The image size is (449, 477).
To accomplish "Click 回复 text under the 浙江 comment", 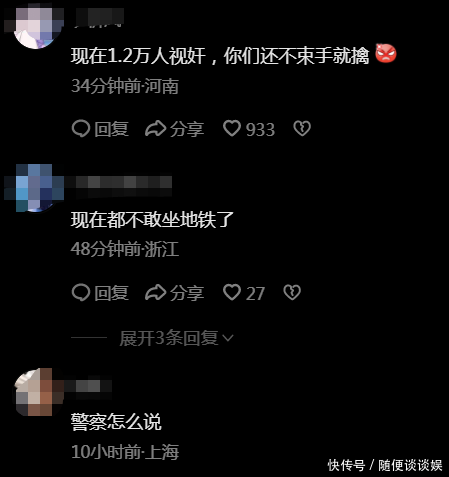I will point(111,293).
